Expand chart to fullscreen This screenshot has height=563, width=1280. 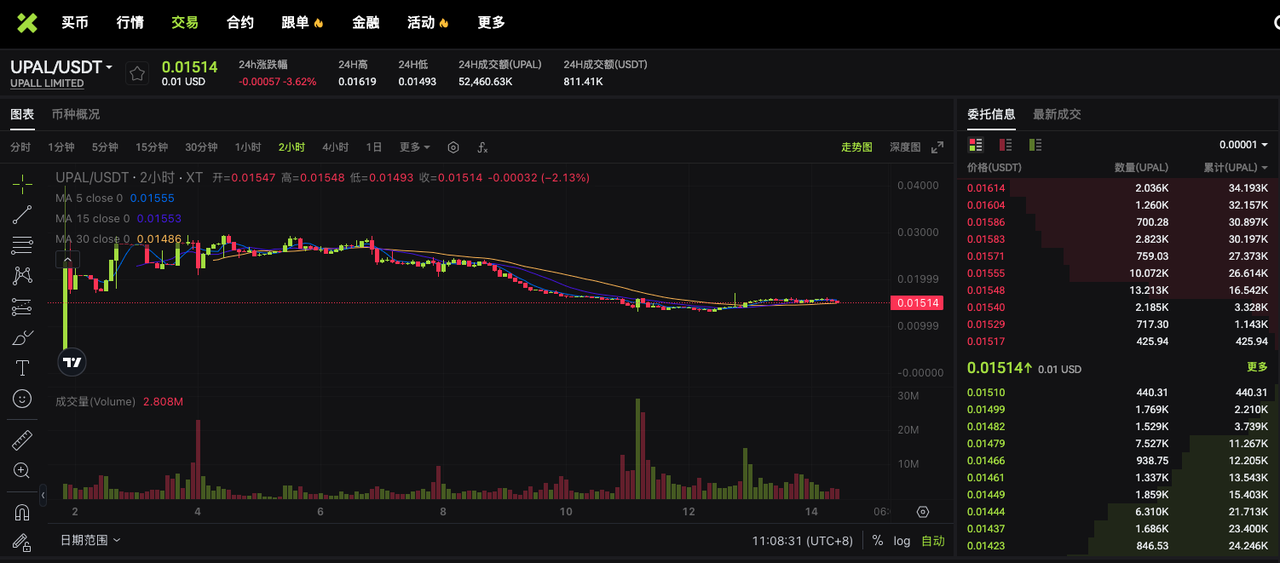pyautogui.click(x=937, y=147)
